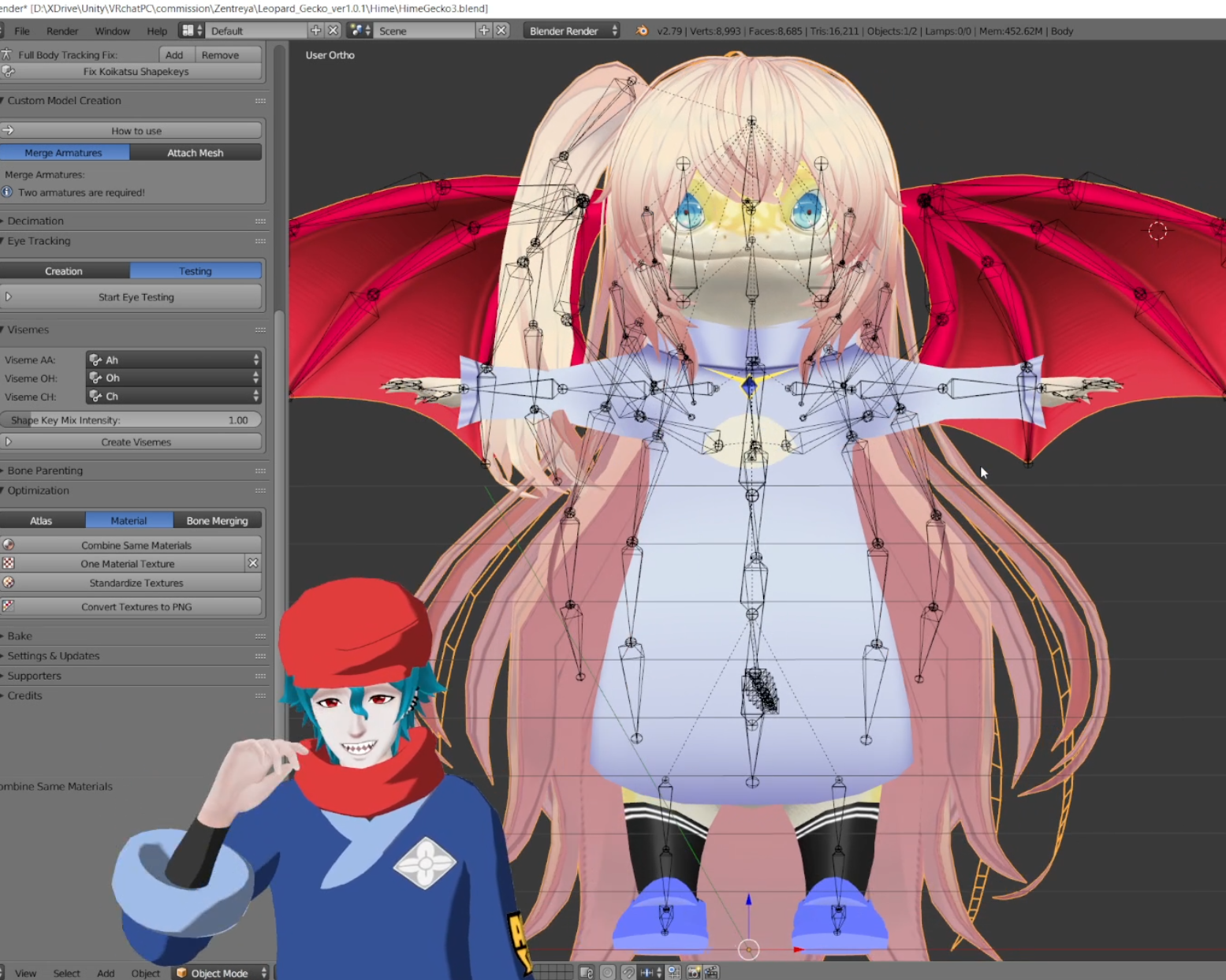Viewport: 1226px width, 980px height.
Task: Click the Create Visemes button
Action: [131, 442]
